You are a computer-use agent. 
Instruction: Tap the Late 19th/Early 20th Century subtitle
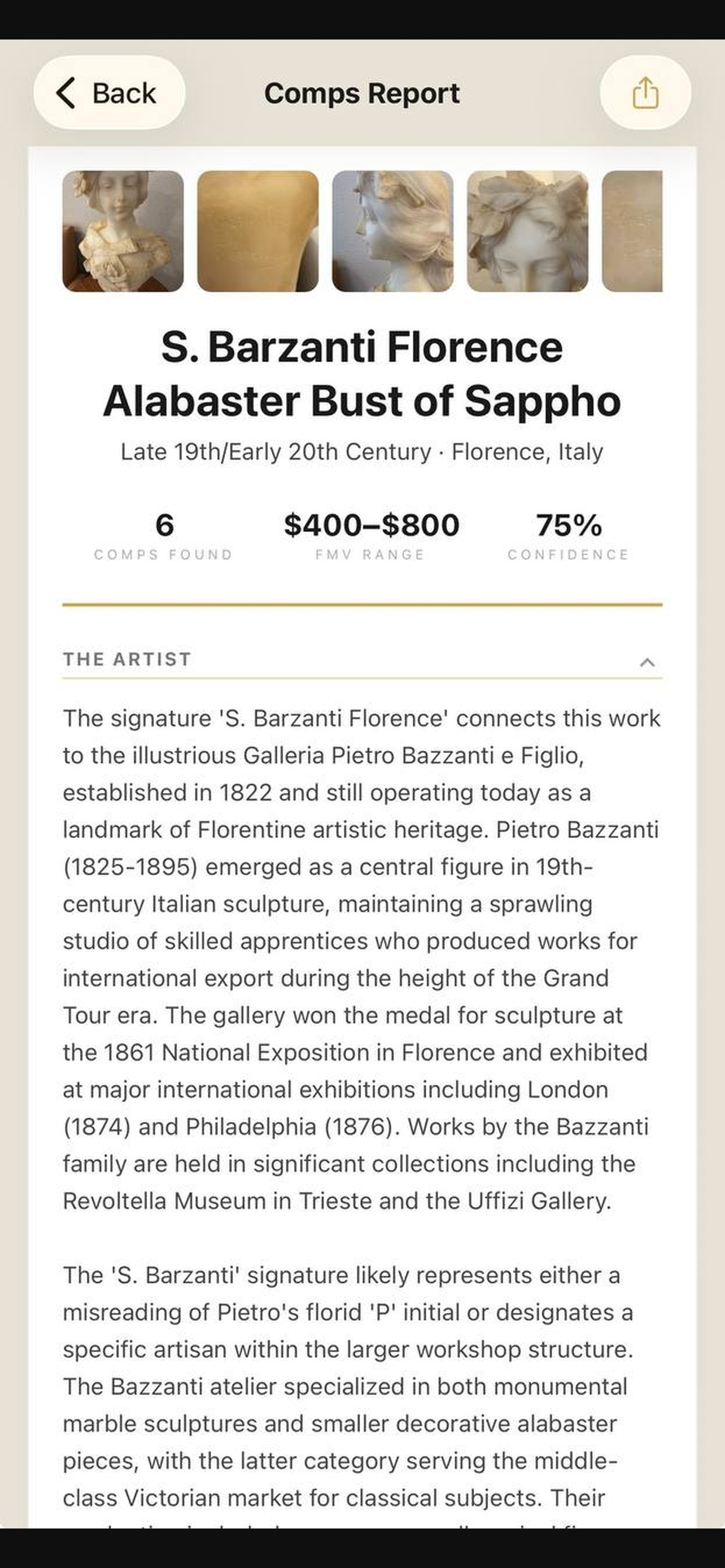pos(362,452)
